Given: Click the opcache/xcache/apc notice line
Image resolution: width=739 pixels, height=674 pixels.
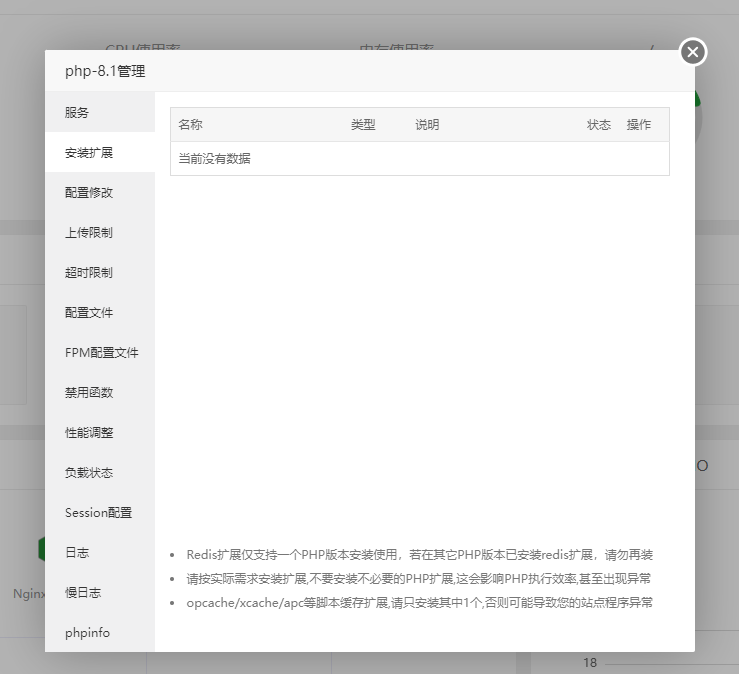Looking at the screenshot, I should (x=419, y=602).
